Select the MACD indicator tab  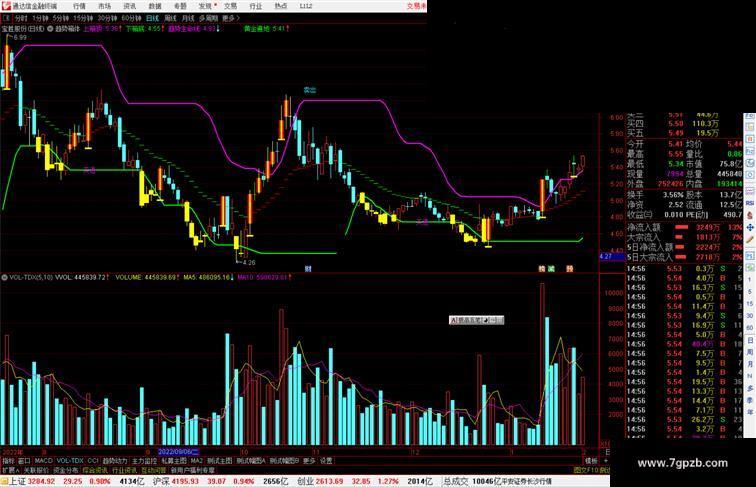pos(43,461)
